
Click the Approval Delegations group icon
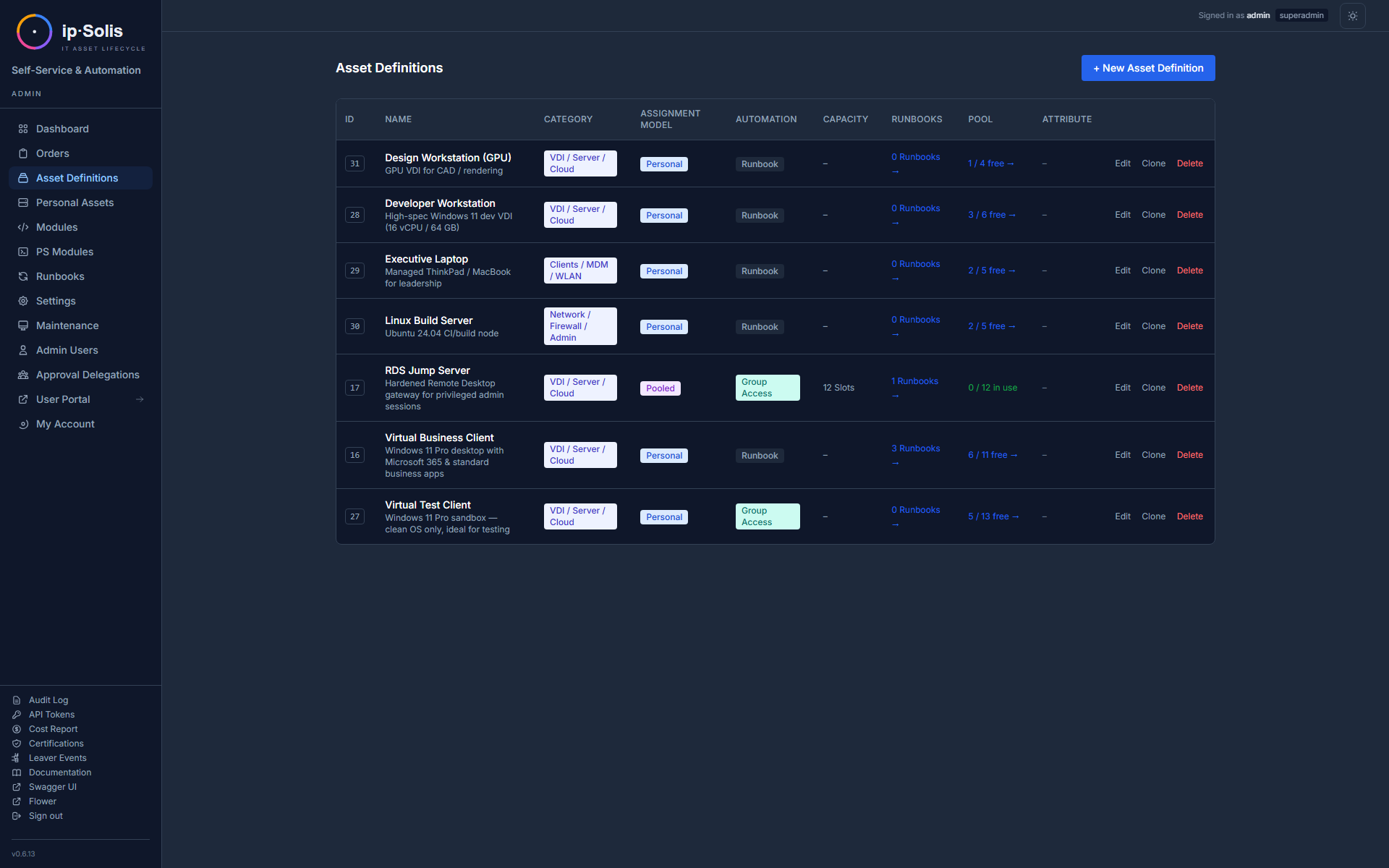pyautogui.click(x=23, y=375)
